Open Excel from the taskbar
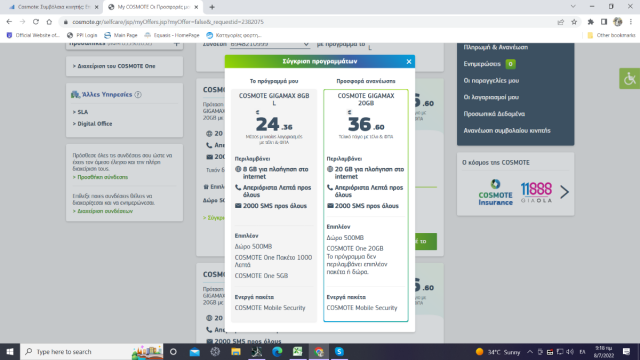This screenshot has height=360, width=640. [298, 351]
